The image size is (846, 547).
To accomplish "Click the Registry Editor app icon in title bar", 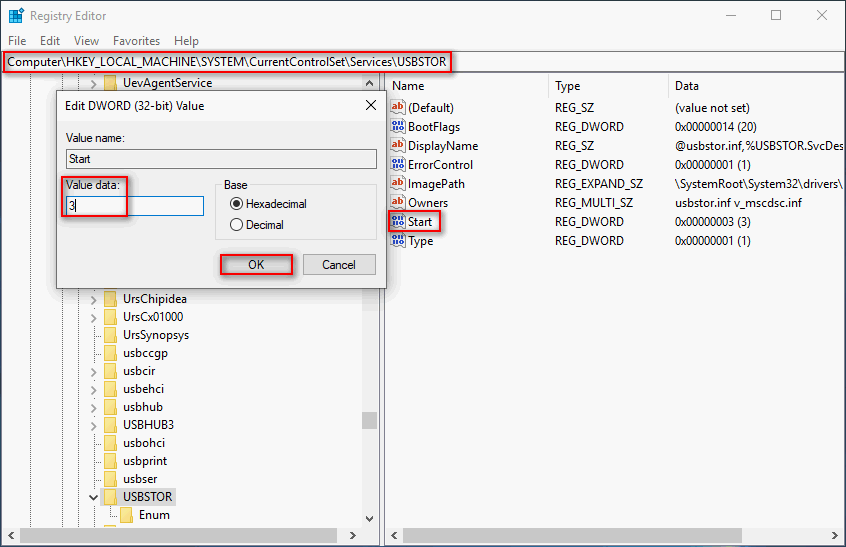I will click(16, 16).
